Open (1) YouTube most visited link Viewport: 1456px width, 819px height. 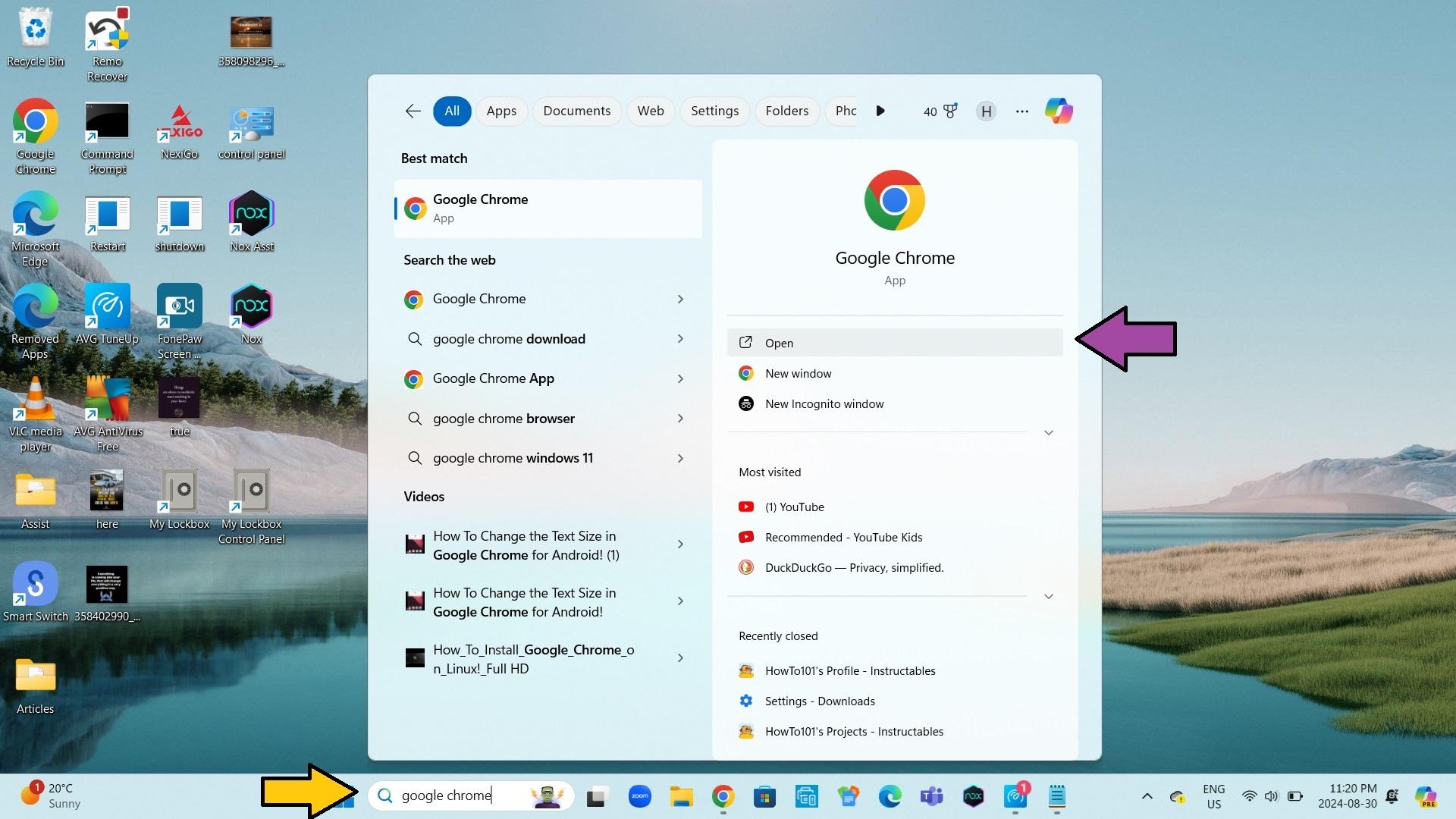coord(895,507)
